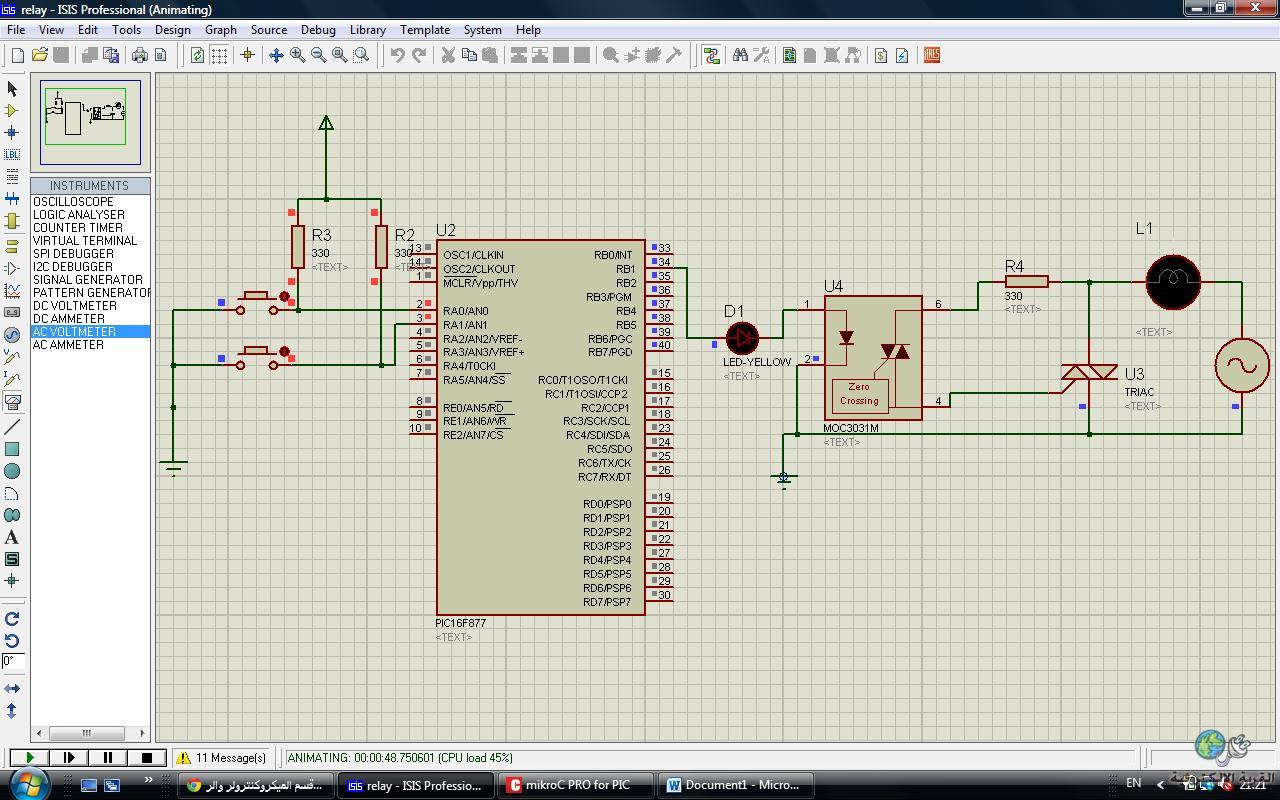Open the Design menu
The image size is (1280, 800).
click(172, 30)
